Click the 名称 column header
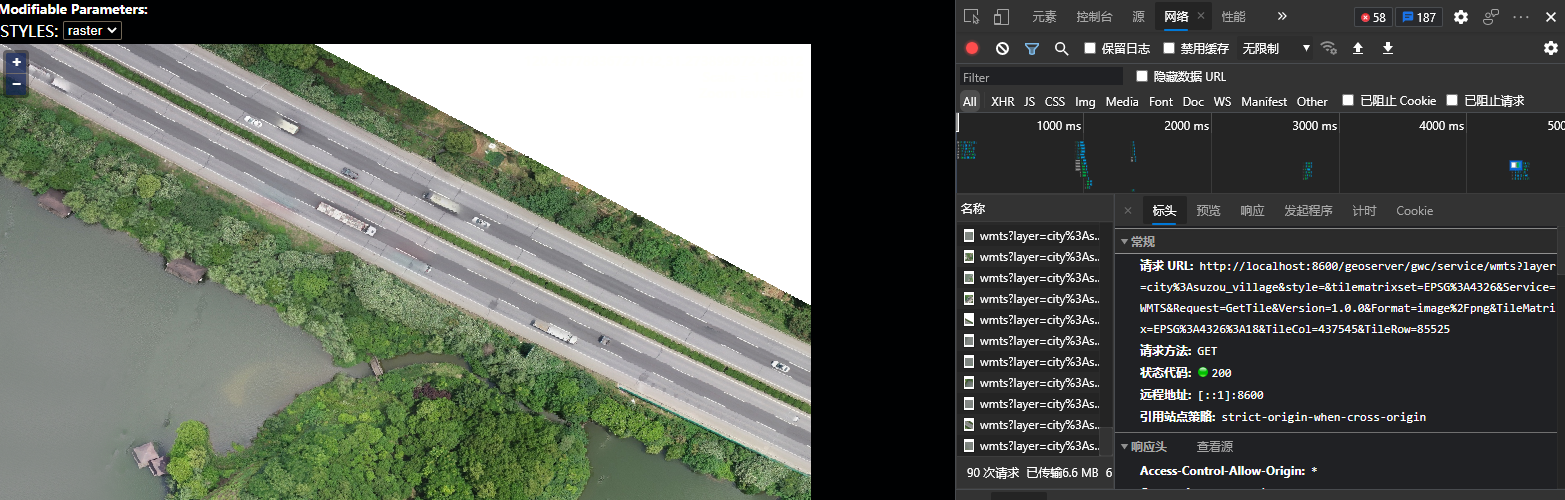The height and width of the screenshot is (500, 1565). [x=1034, y=209]
